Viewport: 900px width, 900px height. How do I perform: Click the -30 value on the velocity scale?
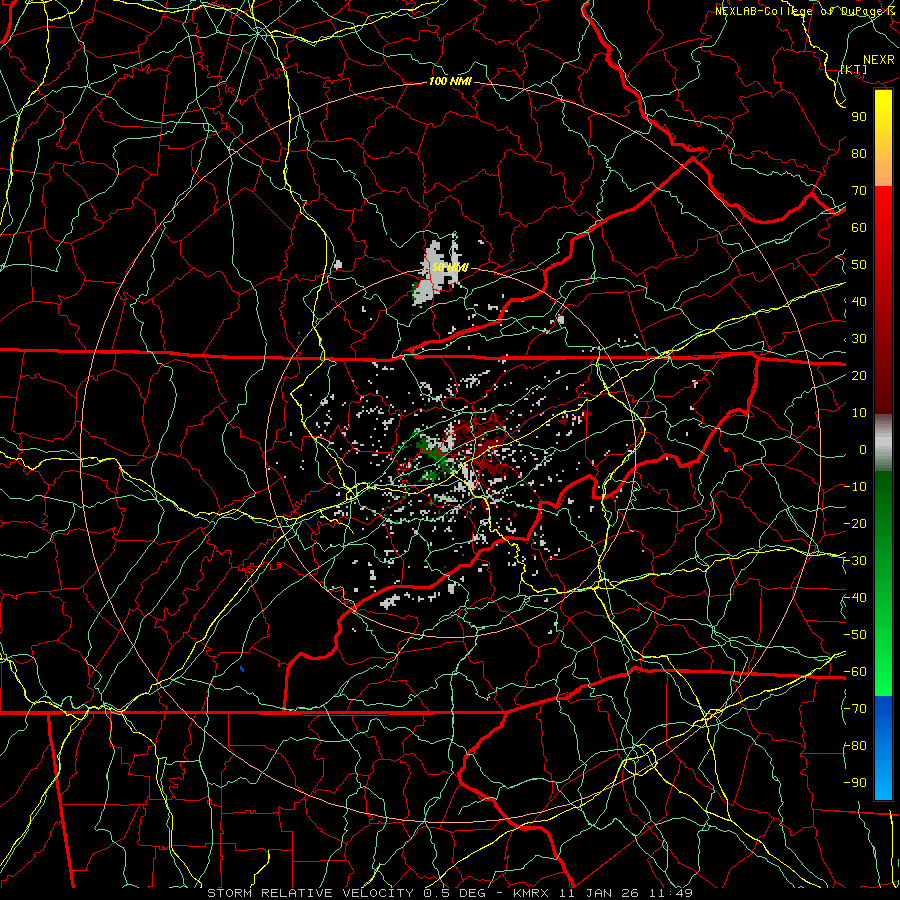click(855, 561)
